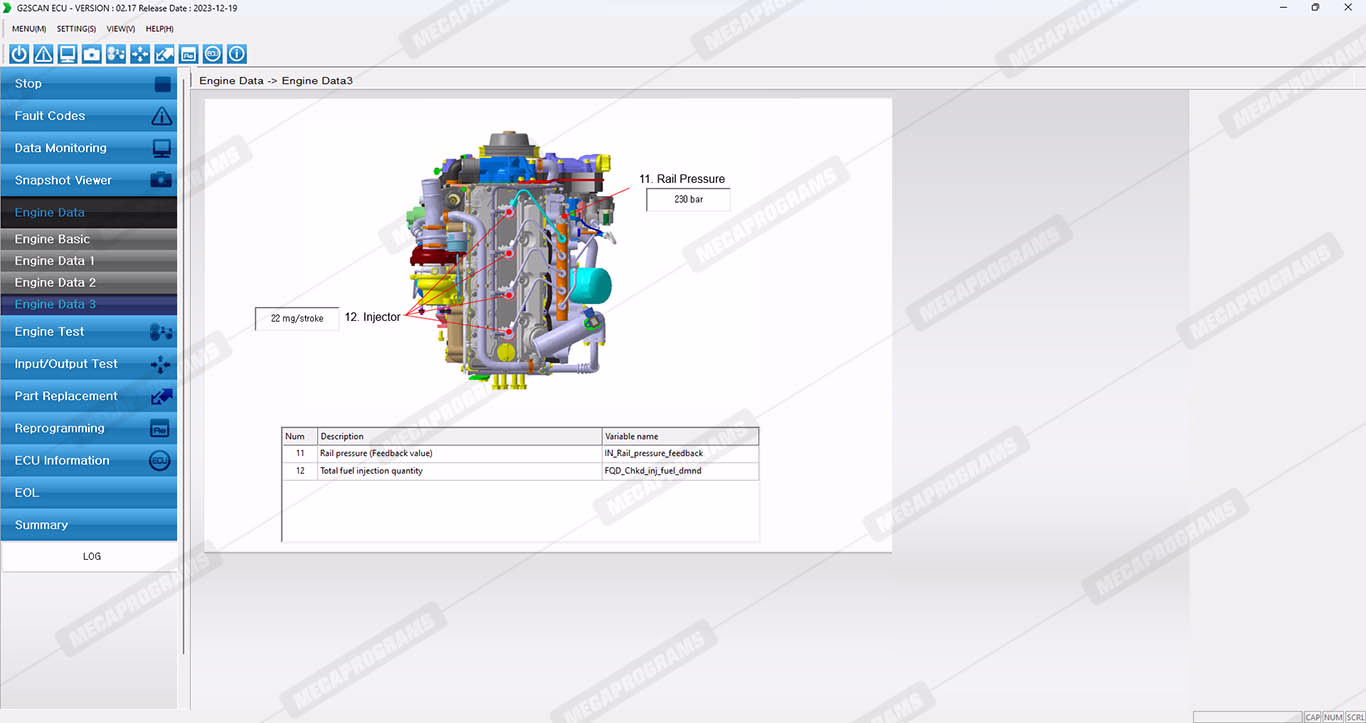Click the monitor toolbar icon for data monitoring
1366x723 pixels.
click(67, 54)
